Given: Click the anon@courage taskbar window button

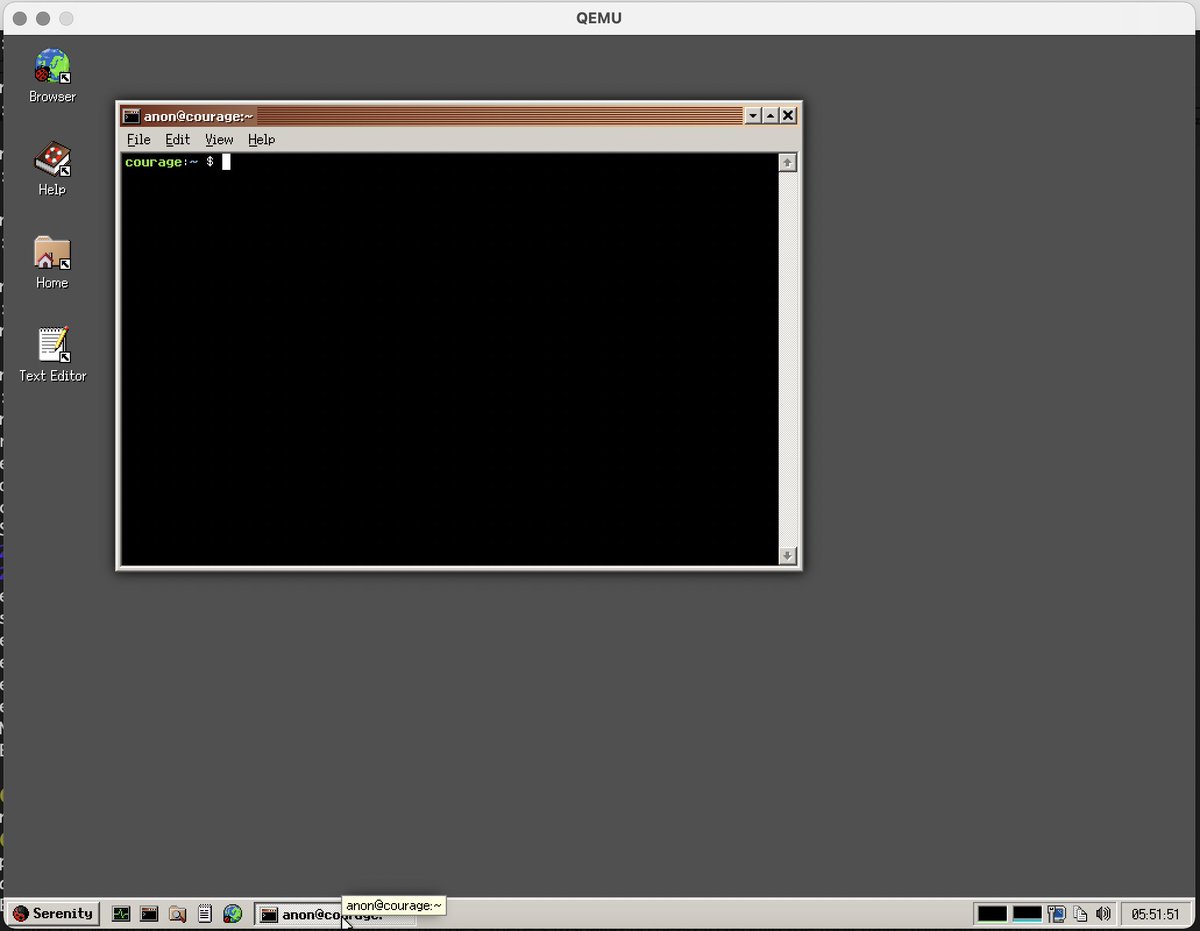Looking at the screenshot, I should click(x=335, y=914).
